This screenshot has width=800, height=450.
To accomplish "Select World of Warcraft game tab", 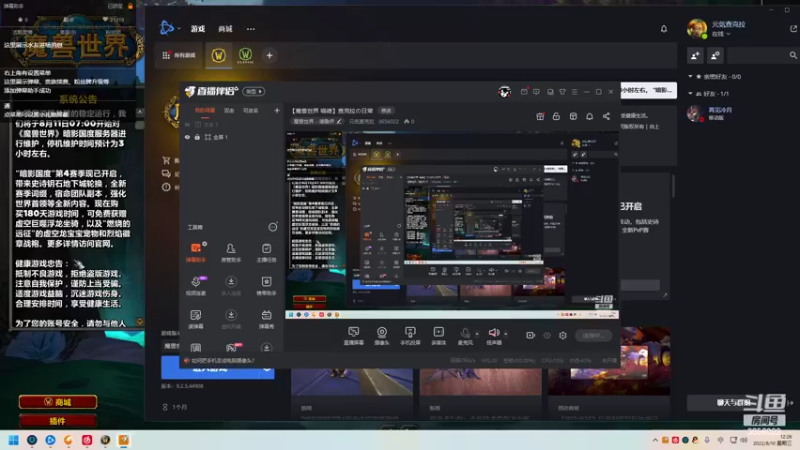I will coord(218,55).
